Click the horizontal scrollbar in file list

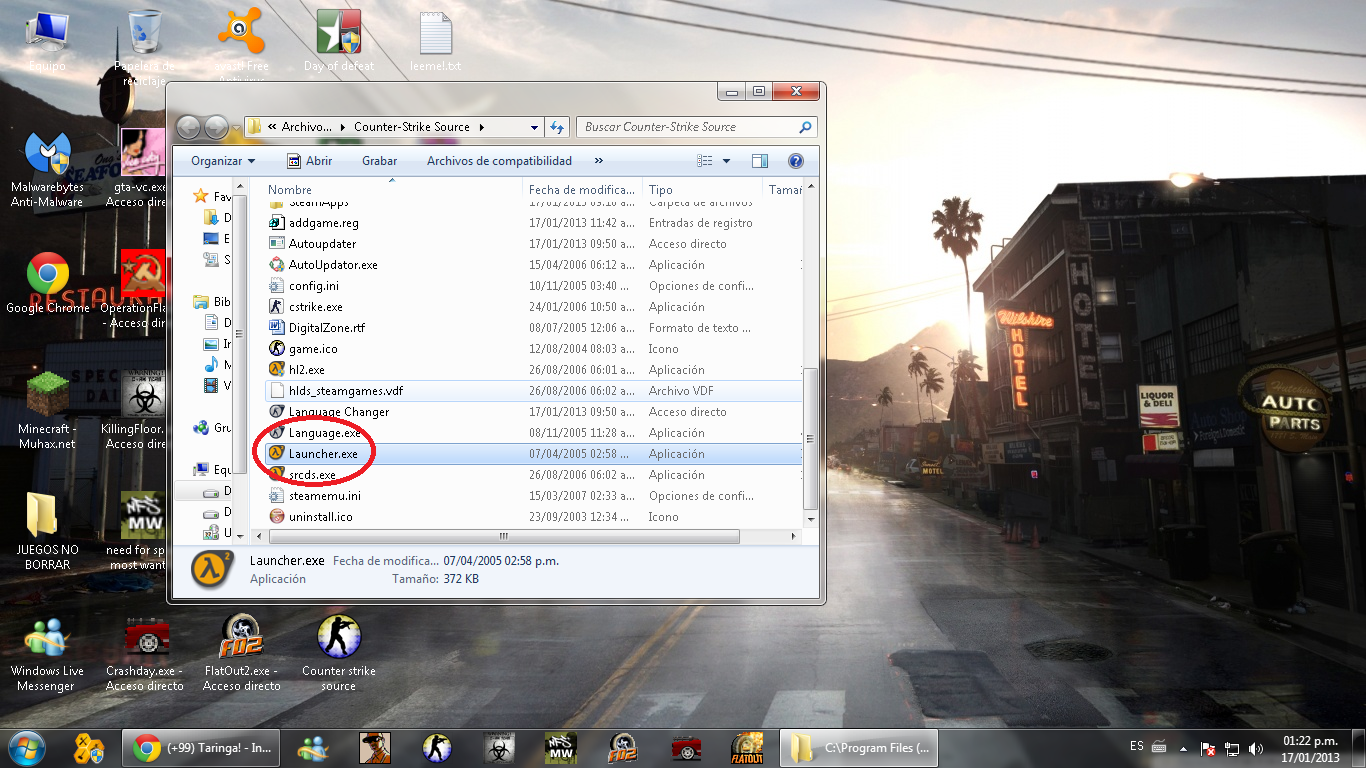(x=500, y=537)
